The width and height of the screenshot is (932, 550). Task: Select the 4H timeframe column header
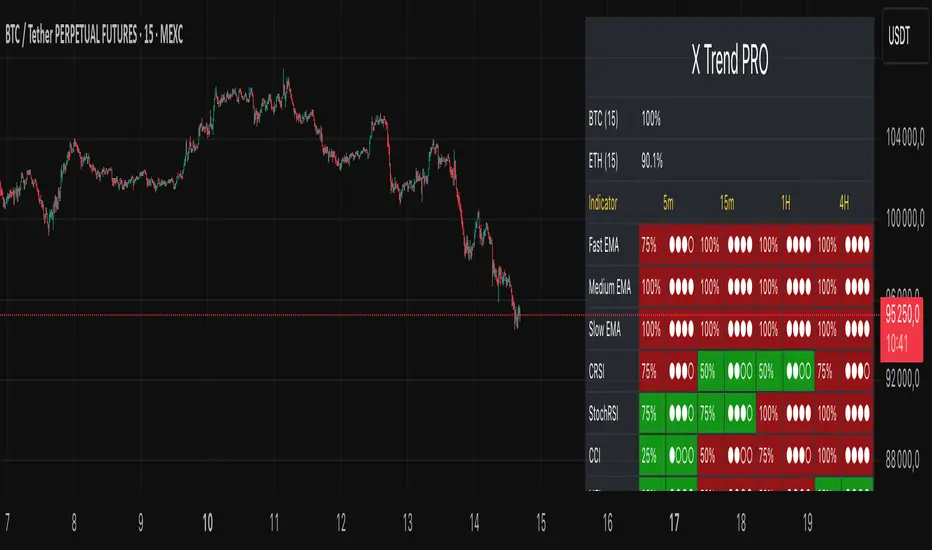tap(844, 203)
